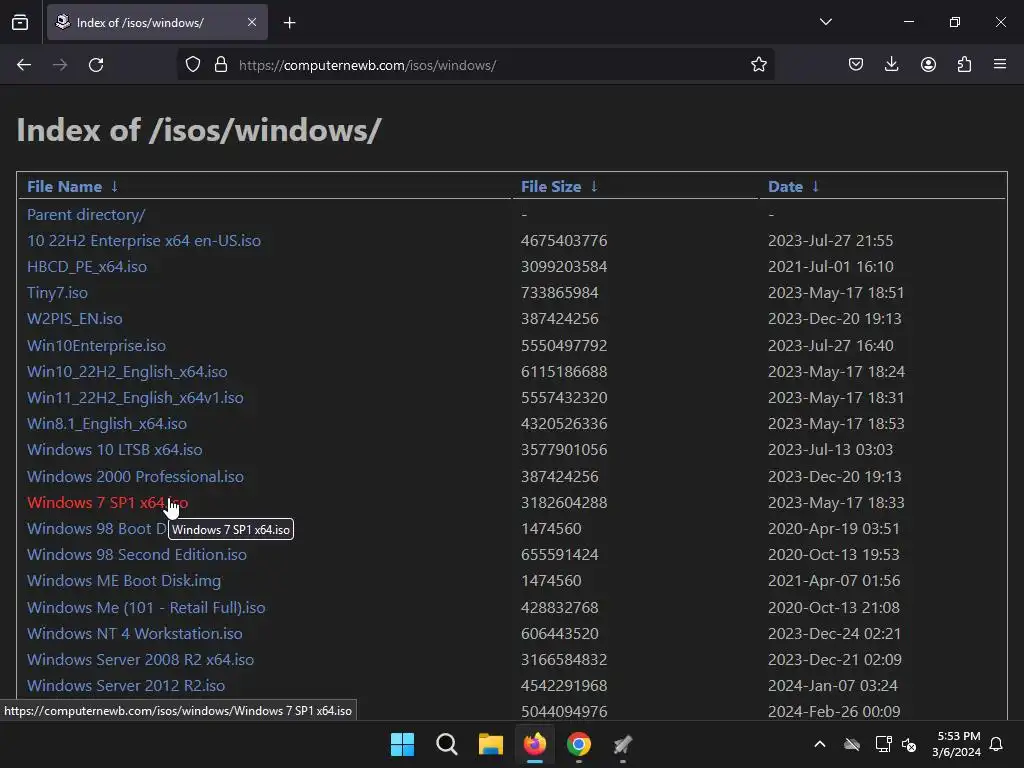Download Win10_22H2_English_x64.iso
The image size is (1024, 768).
tap(127, 372)
